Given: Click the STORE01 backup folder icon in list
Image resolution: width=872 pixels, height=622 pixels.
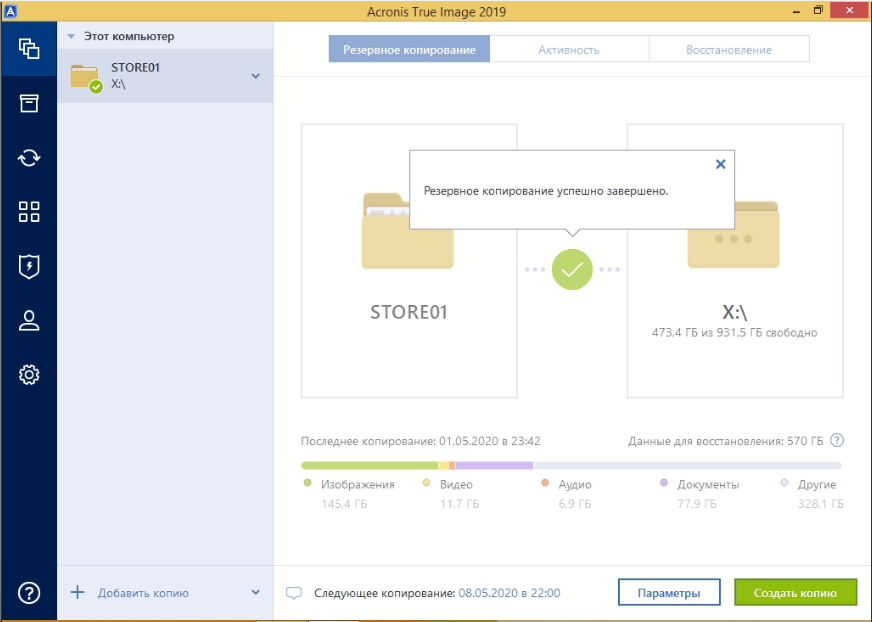Looking at the screenshot, I should (86, 78).
